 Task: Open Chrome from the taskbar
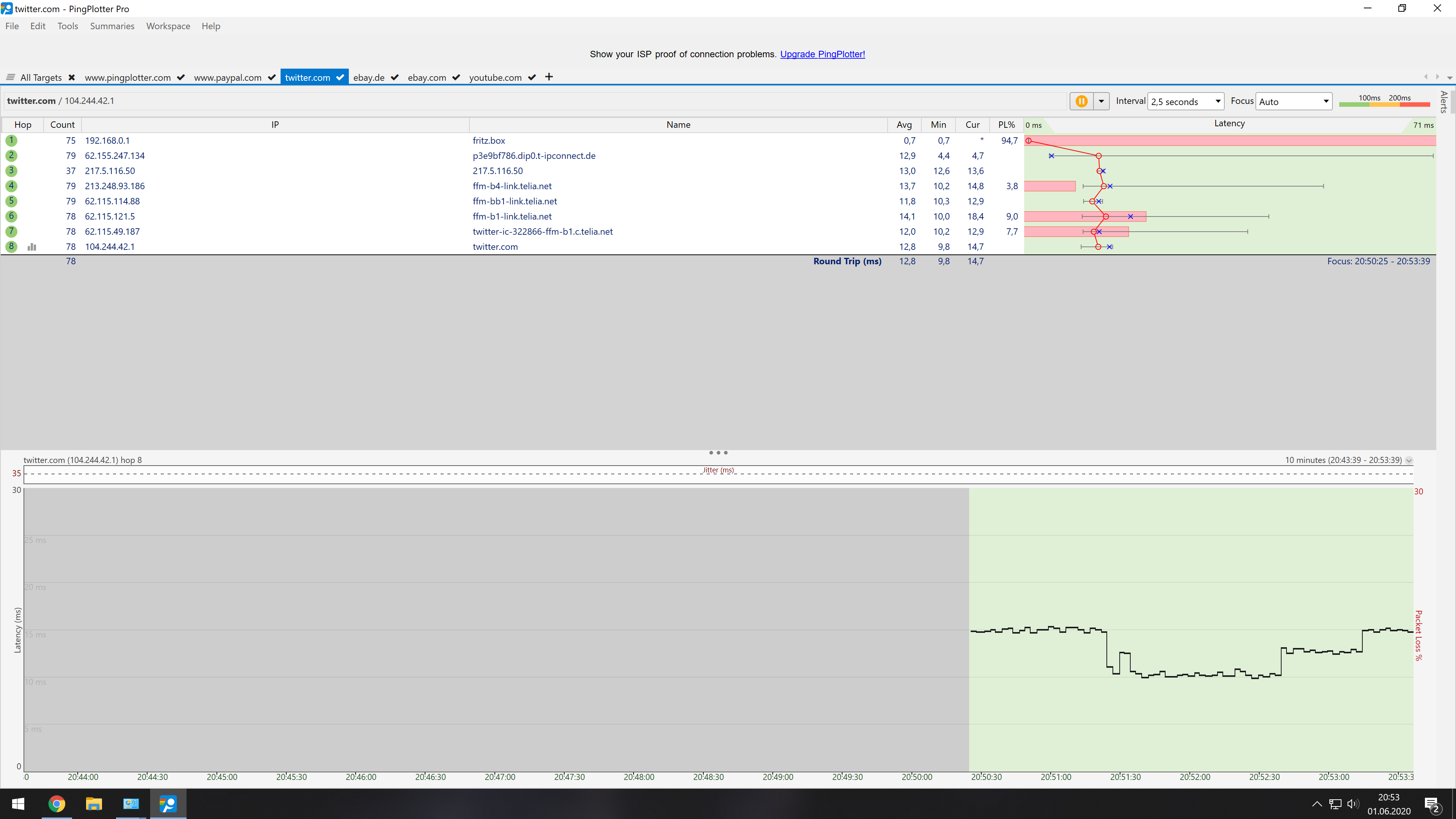coord(56,803)
